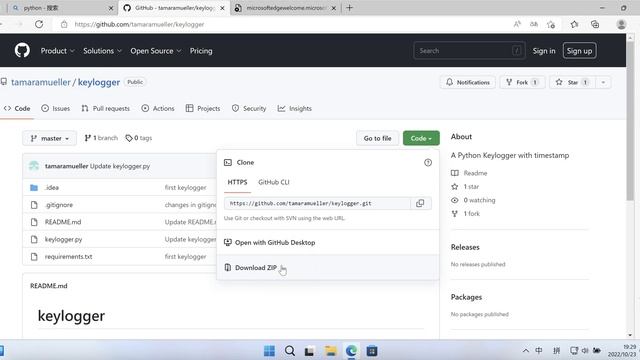The image size is (640, 360).
Task: Copy the clone URL with the copy icon
Action: coord(420,203)
